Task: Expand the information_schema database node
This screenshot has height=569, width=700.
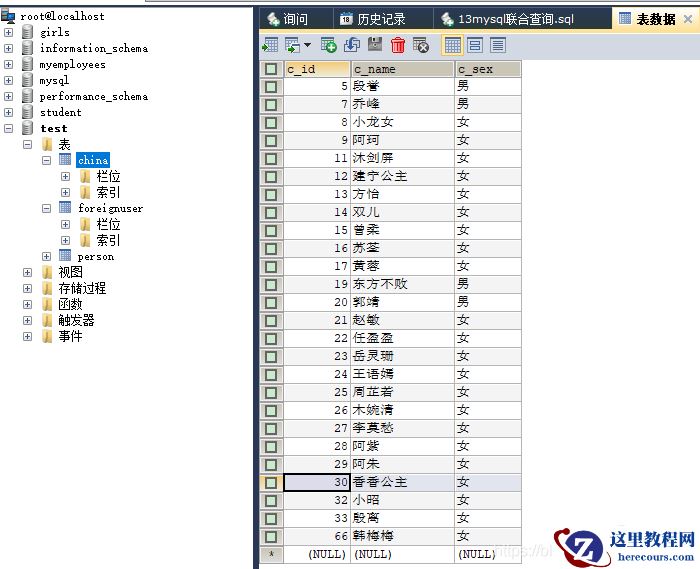Action: [x=8, y=48]
